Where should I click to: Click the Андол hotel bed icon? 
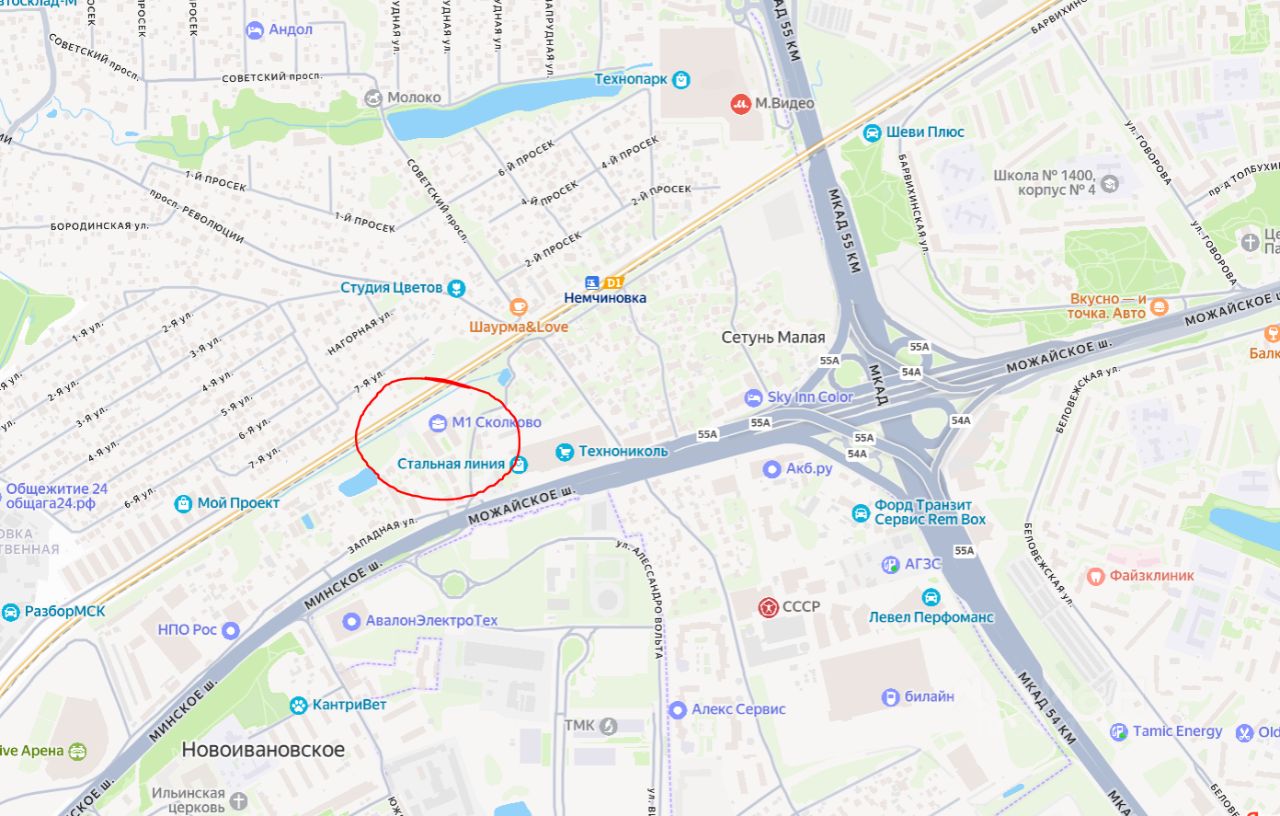click(255, 30)
